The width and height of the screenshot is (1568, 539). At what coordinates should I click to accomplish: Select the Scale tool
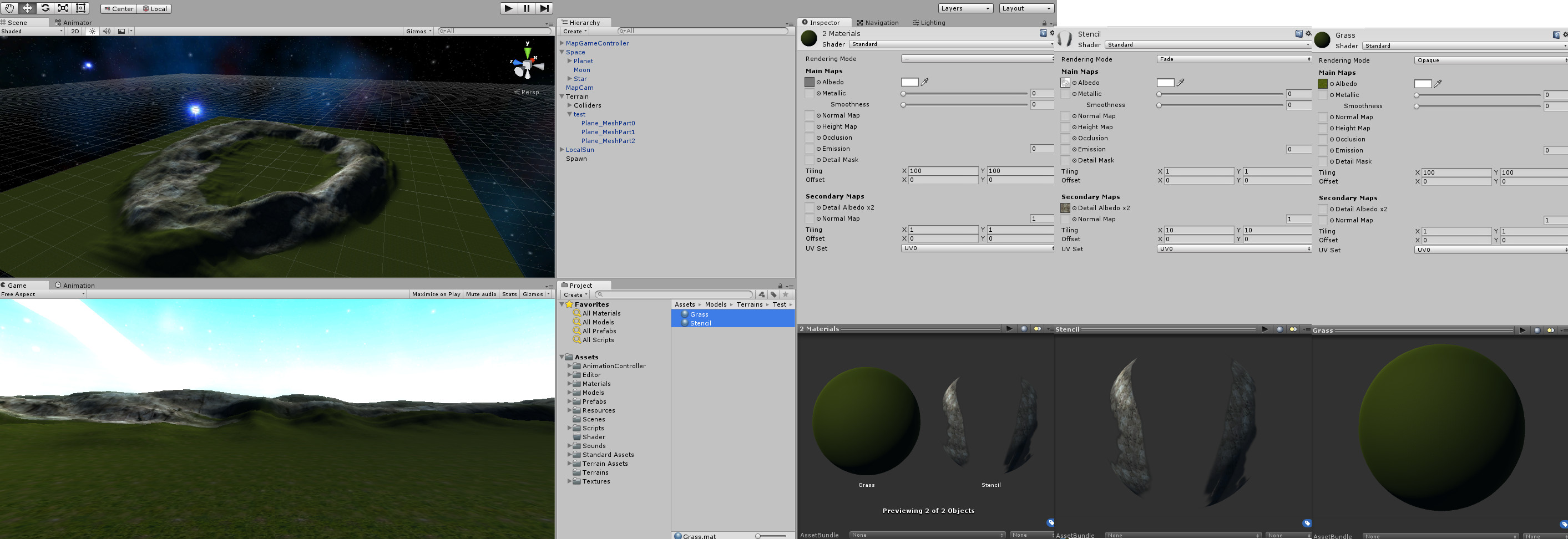coord(63,8)
